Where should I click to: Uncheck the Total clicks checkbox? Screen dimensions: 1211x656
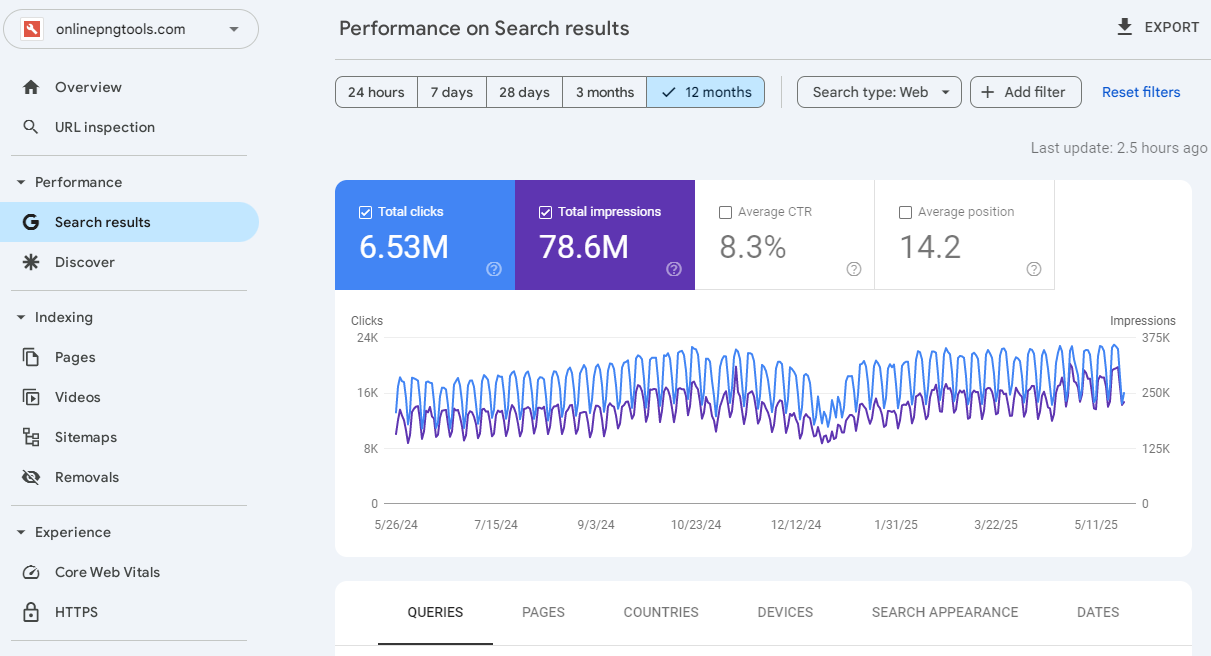[365, 212]
